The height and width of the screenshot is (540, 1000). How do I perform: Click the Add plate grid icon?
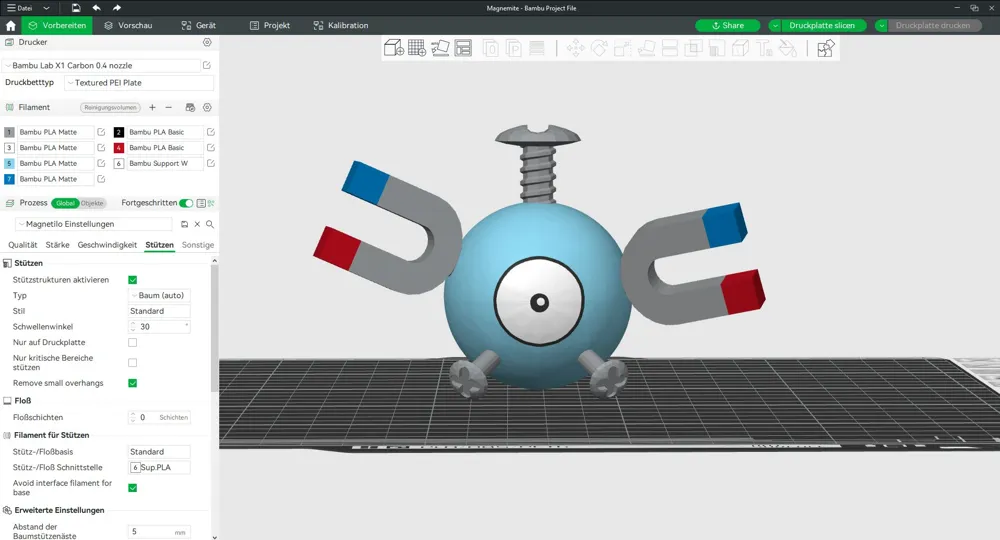(x=417, y=48)
